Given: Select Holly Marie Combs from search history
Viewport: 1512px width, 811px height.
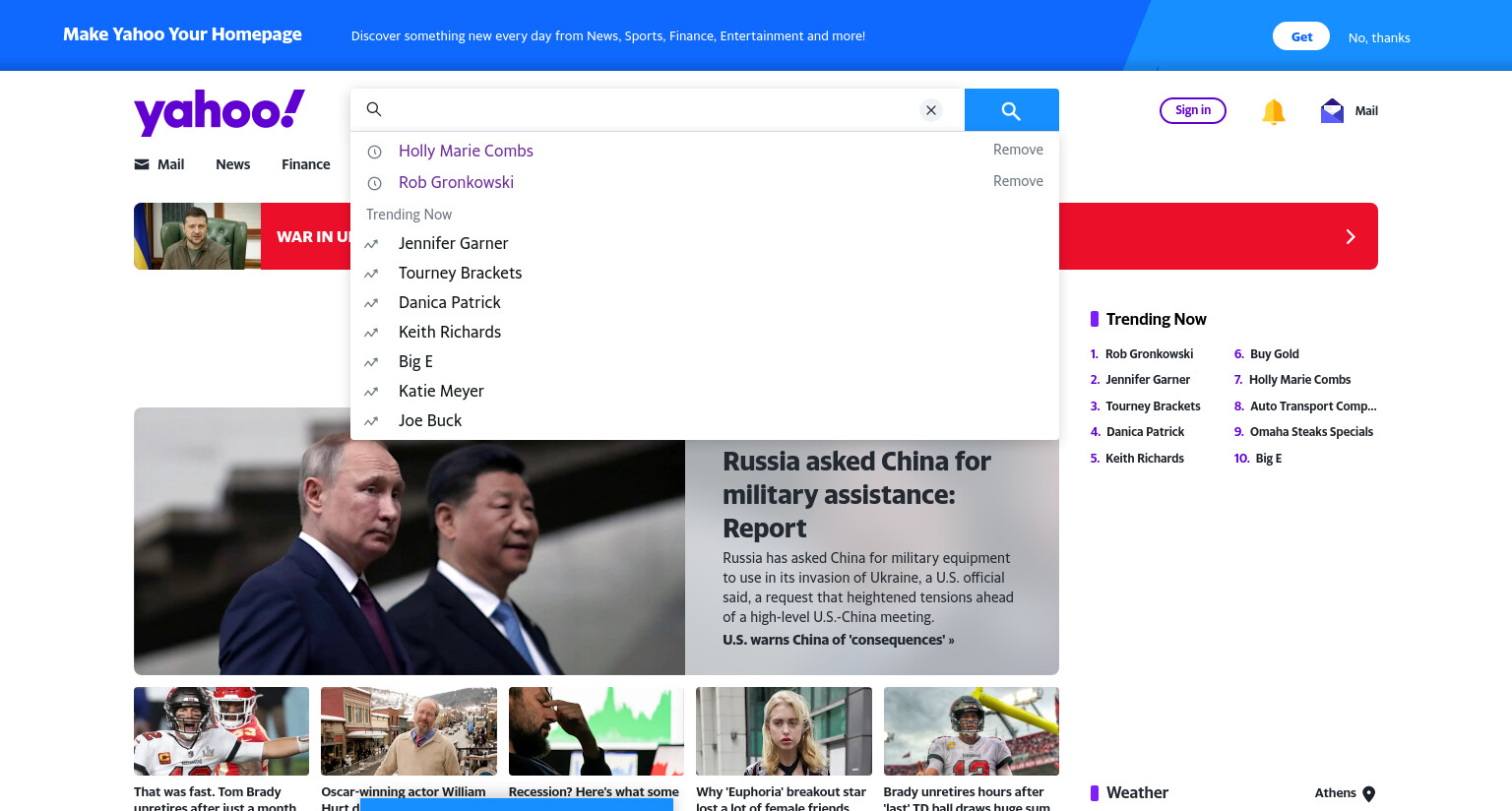Looking at the screenshot, I should (x=466, y=151).
